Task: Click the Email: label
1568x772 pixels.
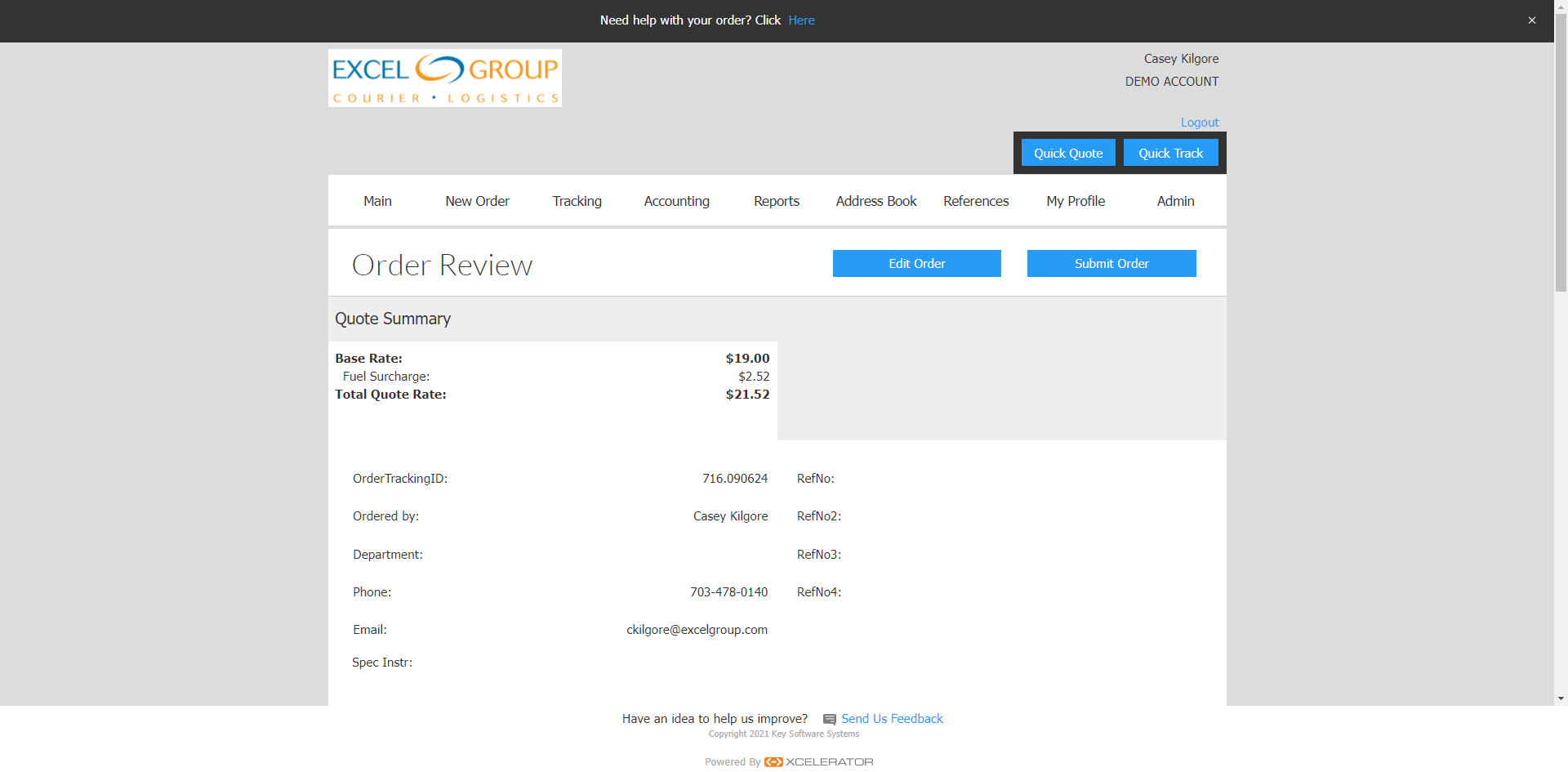Action: tap(370, 630)
